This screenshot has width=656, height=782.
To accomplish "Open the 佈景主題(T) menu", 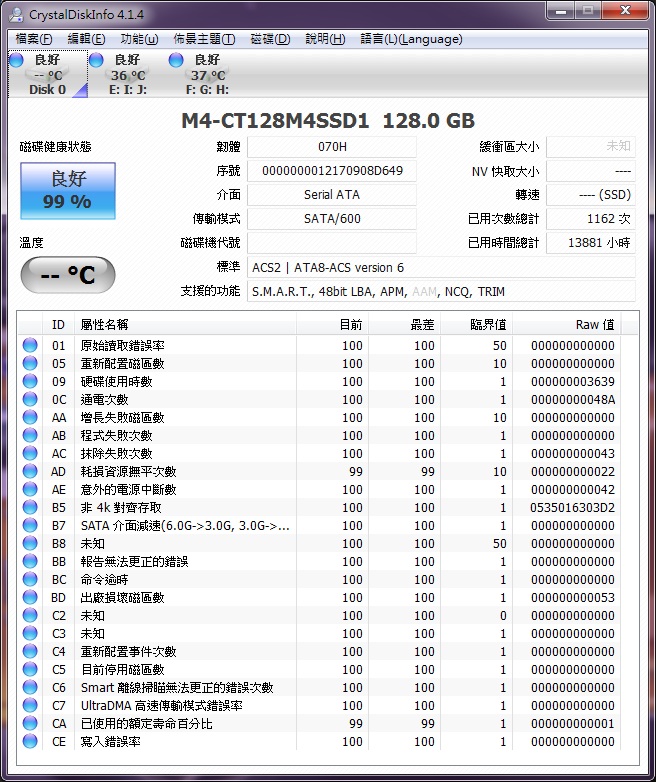I will coord(204,39).
